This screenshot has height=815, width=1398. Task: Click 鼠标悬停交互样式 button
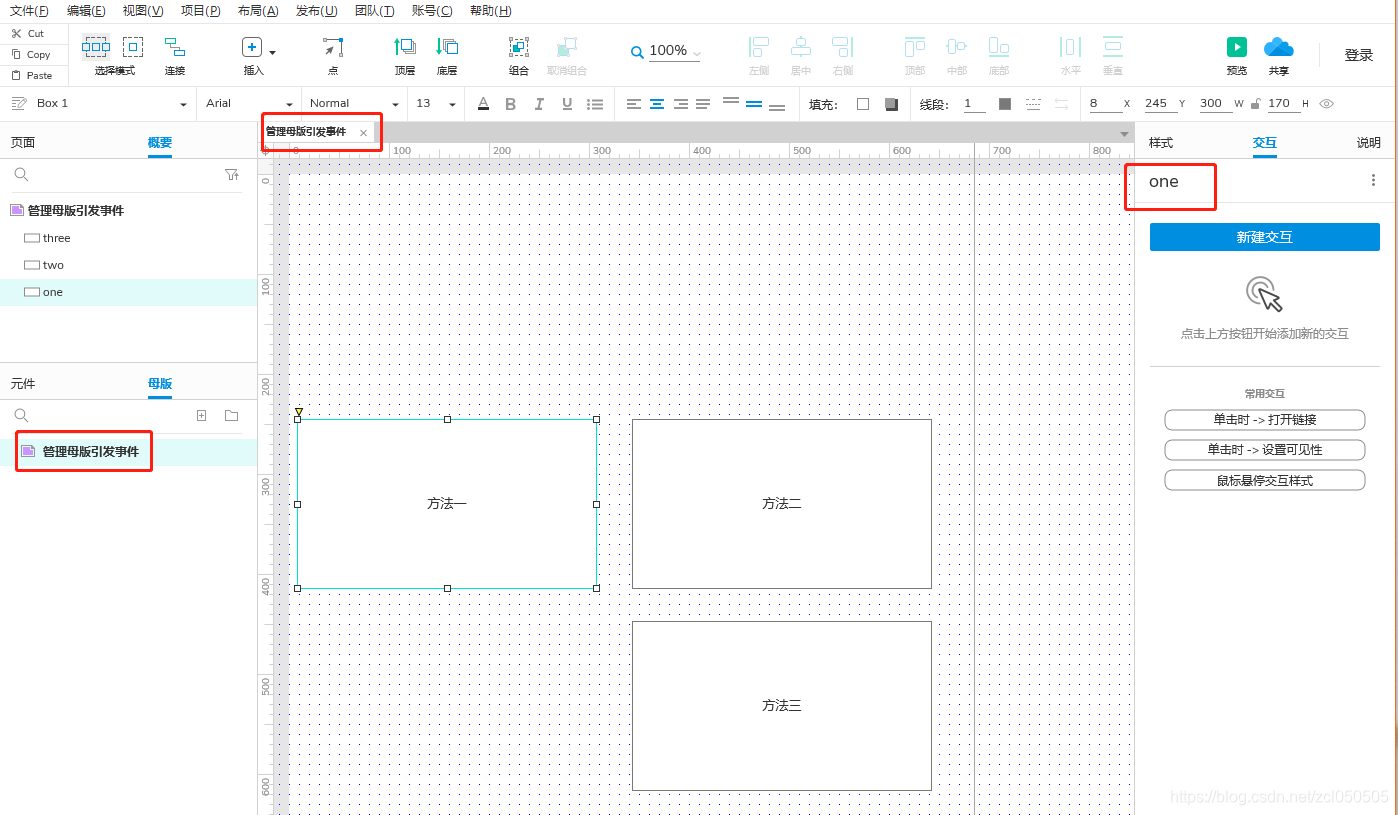1265,481
